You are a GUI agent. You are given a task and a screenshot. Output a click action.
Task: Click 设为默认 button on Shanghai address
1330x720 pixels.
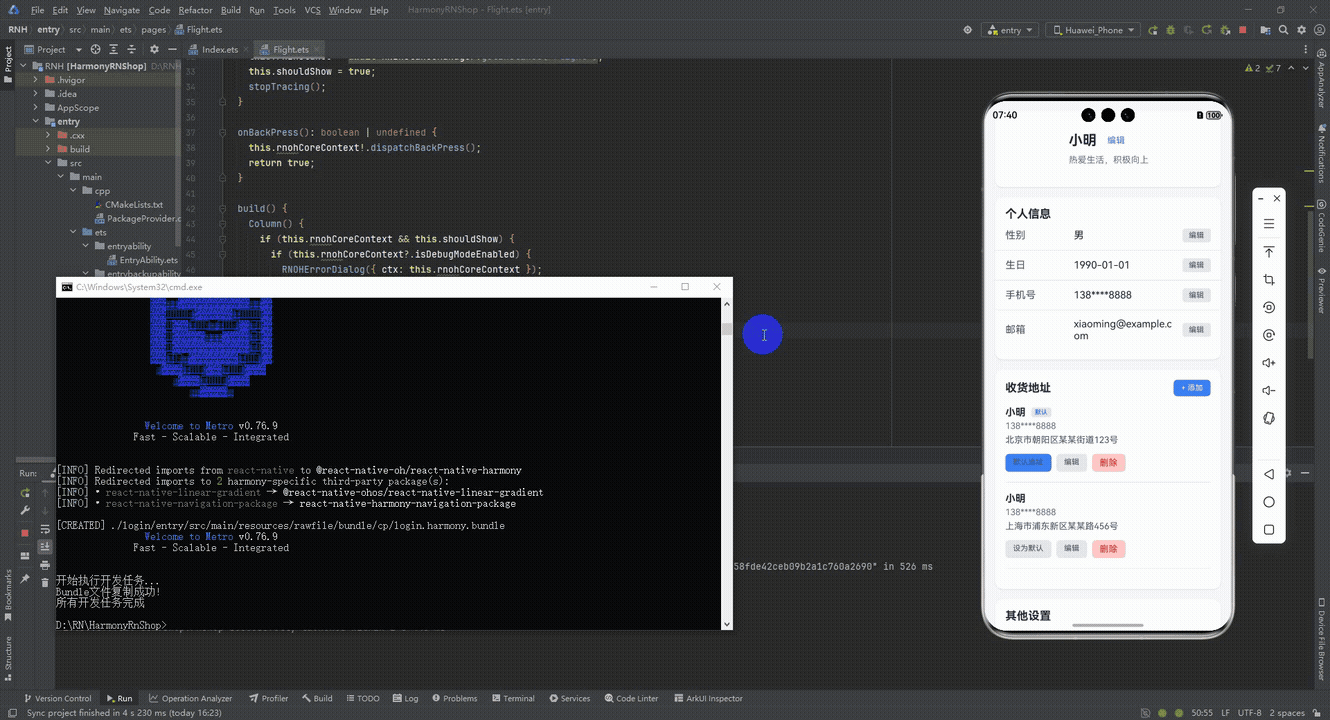click(1028, 549)
